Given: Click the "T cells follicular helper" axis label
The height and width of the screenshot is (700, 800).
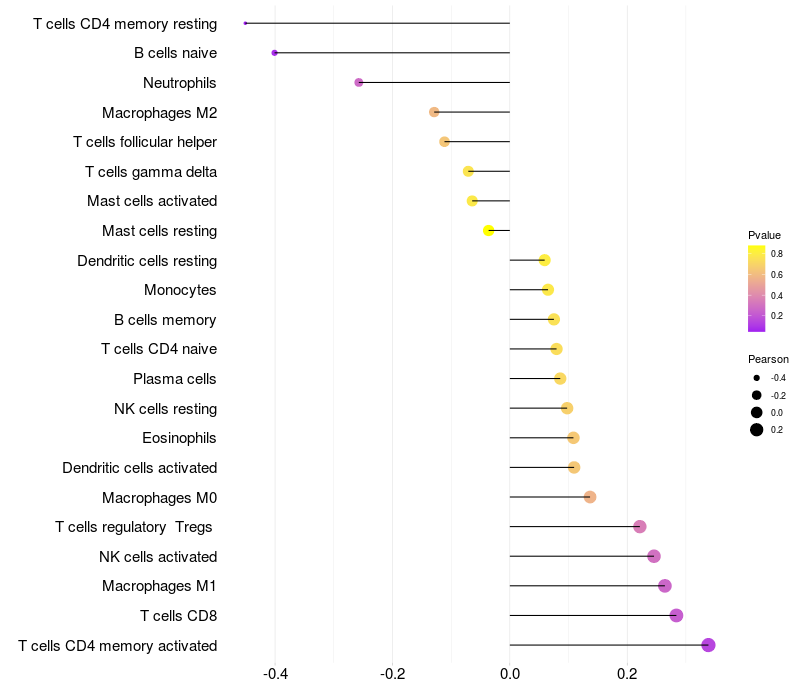Looking at the screenshot, I should [145, 142].
